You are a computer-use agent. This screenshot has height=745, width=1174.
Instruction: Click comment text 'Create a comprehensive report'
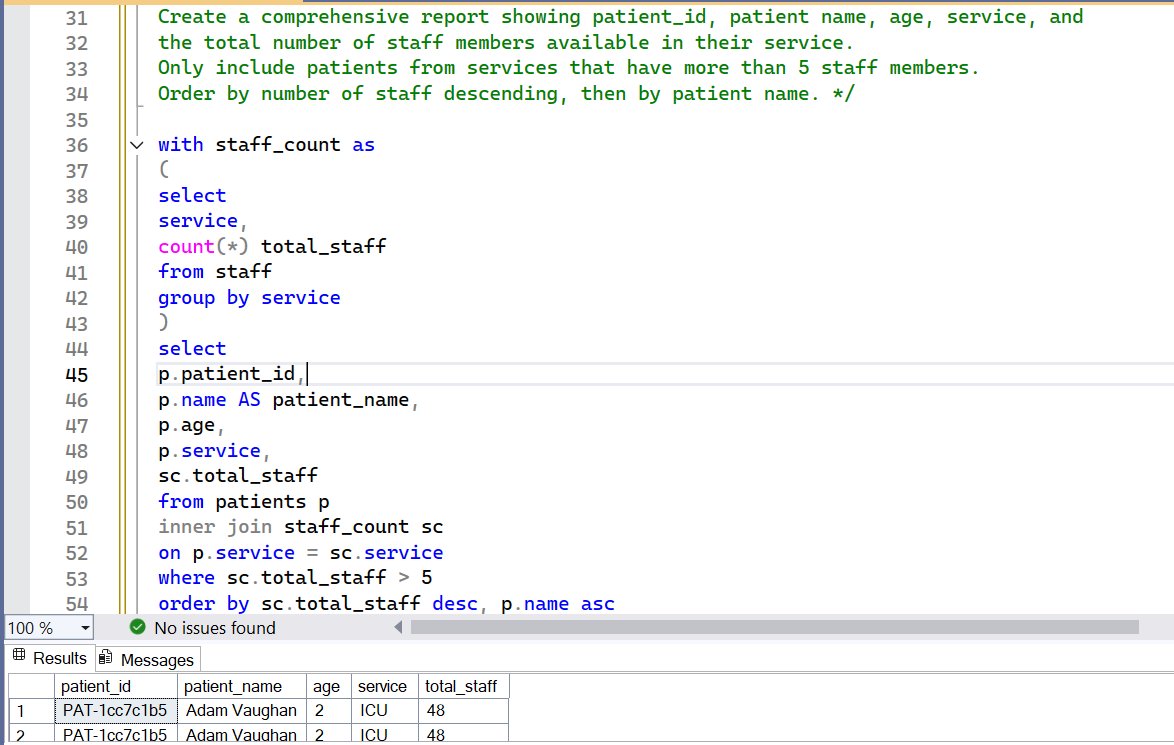(x=323, y=16)
